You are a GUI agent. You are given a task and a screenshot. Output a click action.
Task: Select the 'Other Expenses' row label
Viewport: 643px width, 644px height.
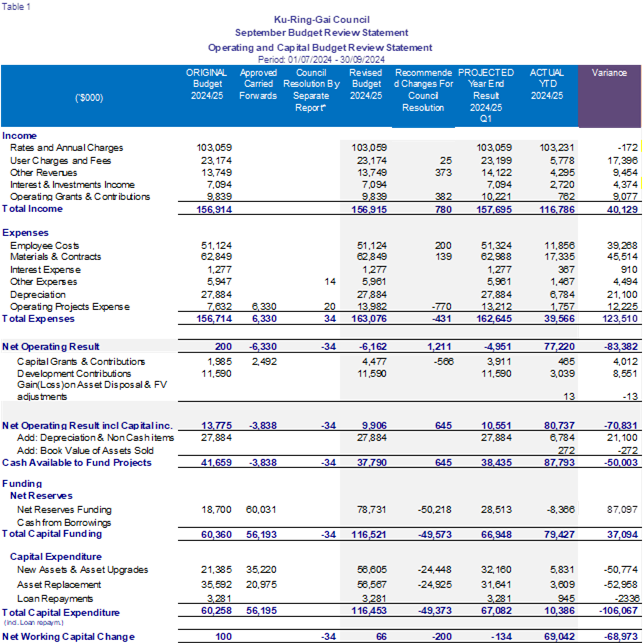pos(44,282)
